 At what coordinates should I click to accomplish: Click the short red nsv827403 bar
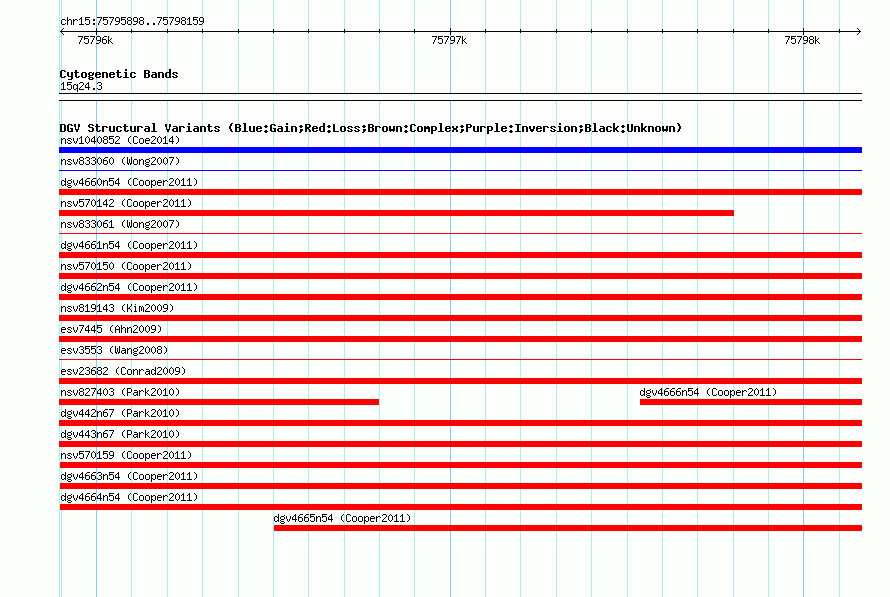[x=219, y=402]
